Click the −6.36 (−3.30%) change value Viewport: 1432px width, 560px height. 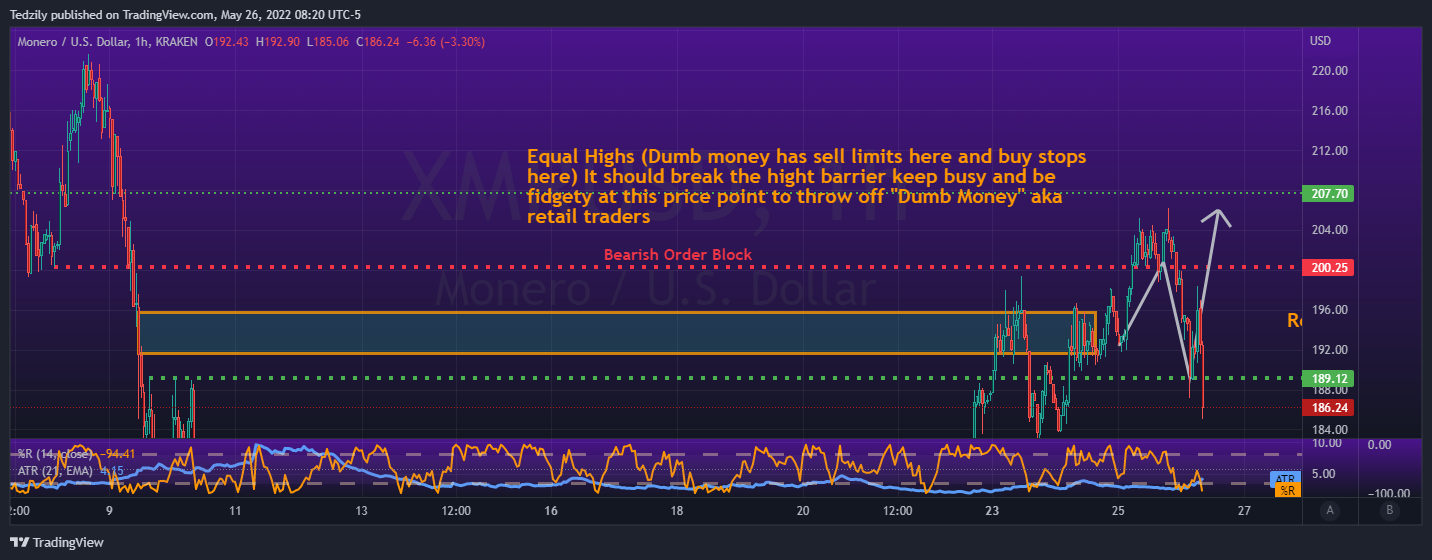(446, 43)
